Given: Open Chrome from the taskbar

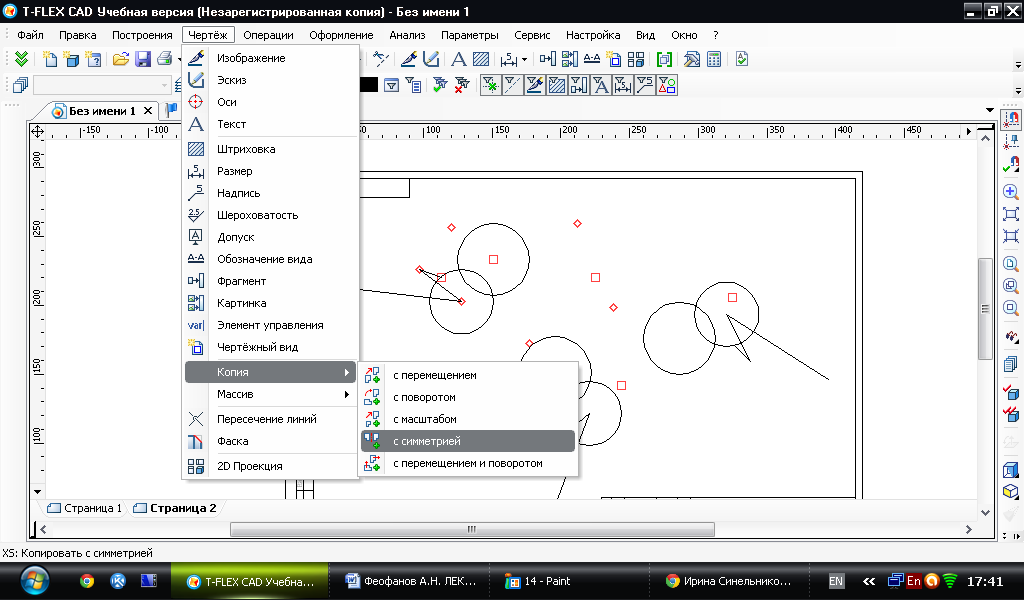Looking at the screenshot, I should pyautogui.click(x=87, y=581).
